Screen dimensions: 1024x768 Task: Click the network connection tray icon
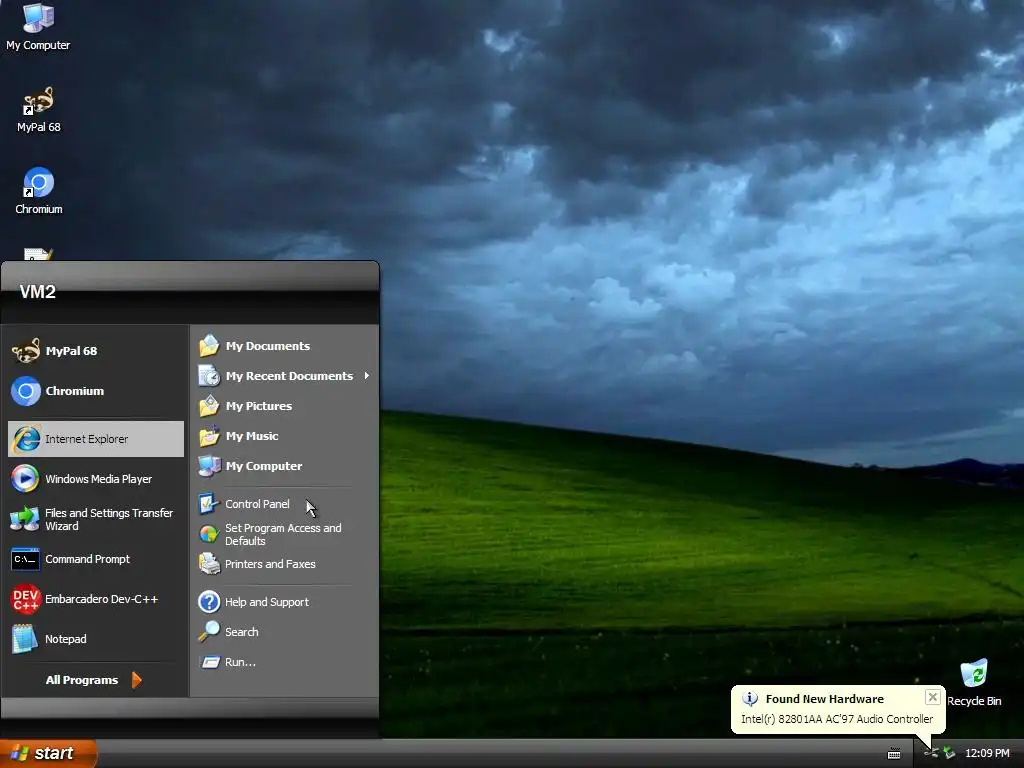931,753
